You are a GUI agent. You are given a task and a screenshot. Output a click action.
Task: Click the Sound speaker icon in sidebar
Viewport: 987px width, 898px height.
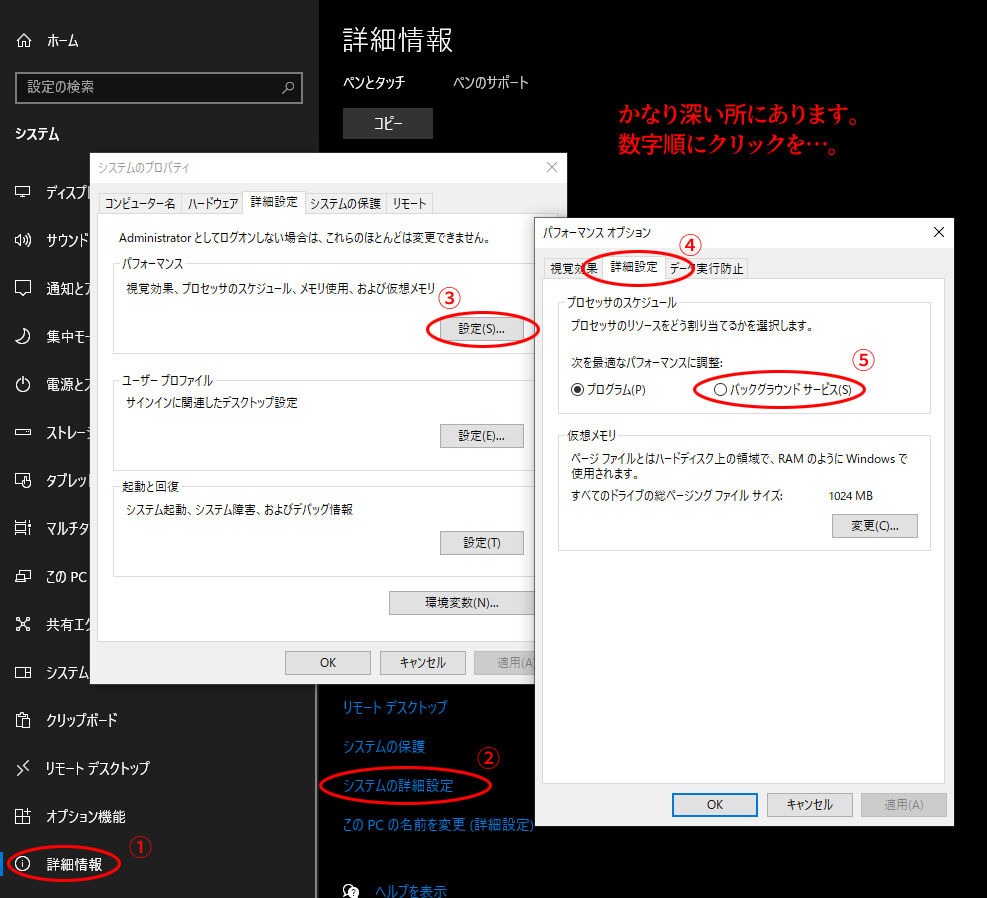click(24, 240)
